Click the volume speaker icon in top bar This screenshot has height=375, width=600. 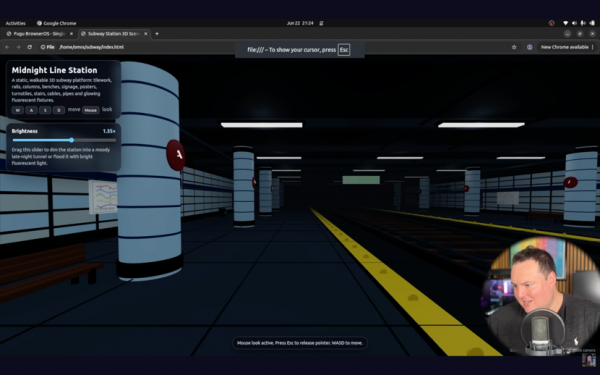point(574,23)
